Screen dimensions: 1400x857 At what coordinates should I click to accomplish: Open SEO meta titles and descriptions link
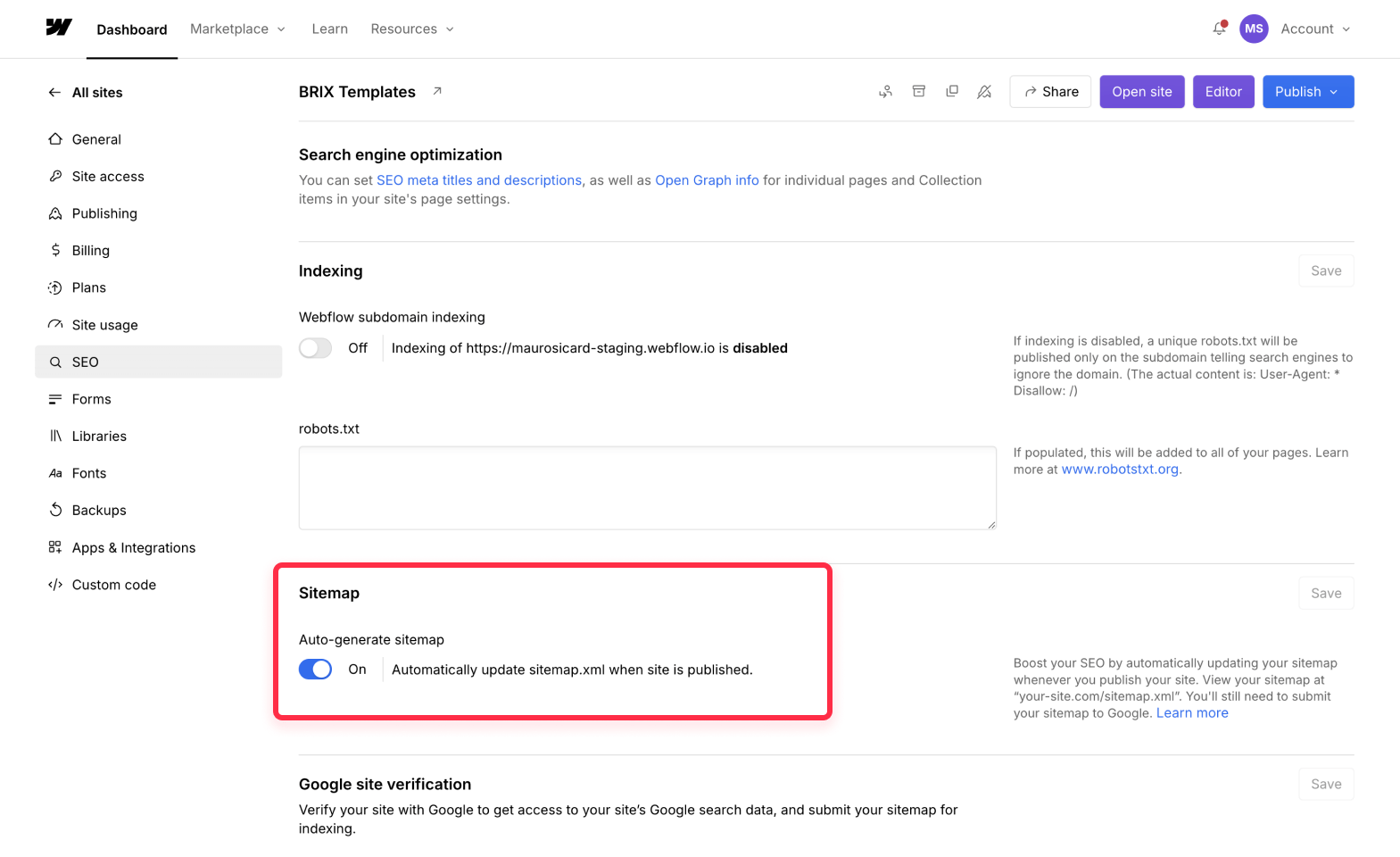[x=479, y=180]
